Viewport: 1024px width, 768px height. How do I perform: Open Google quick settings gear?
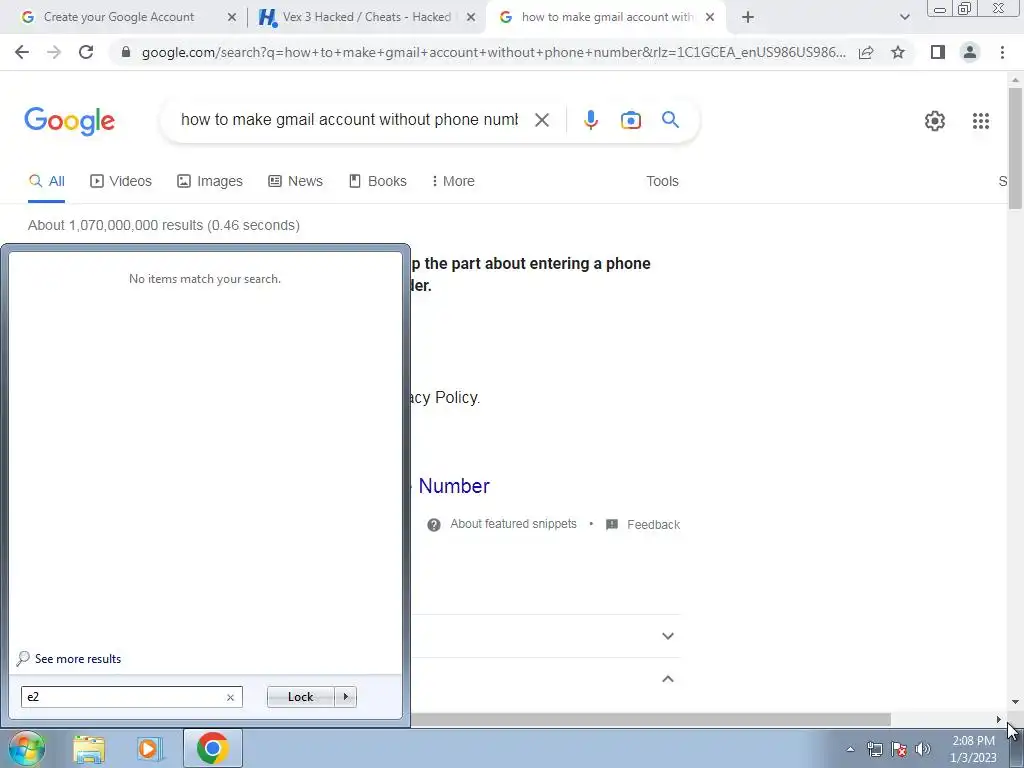(935, 121)
